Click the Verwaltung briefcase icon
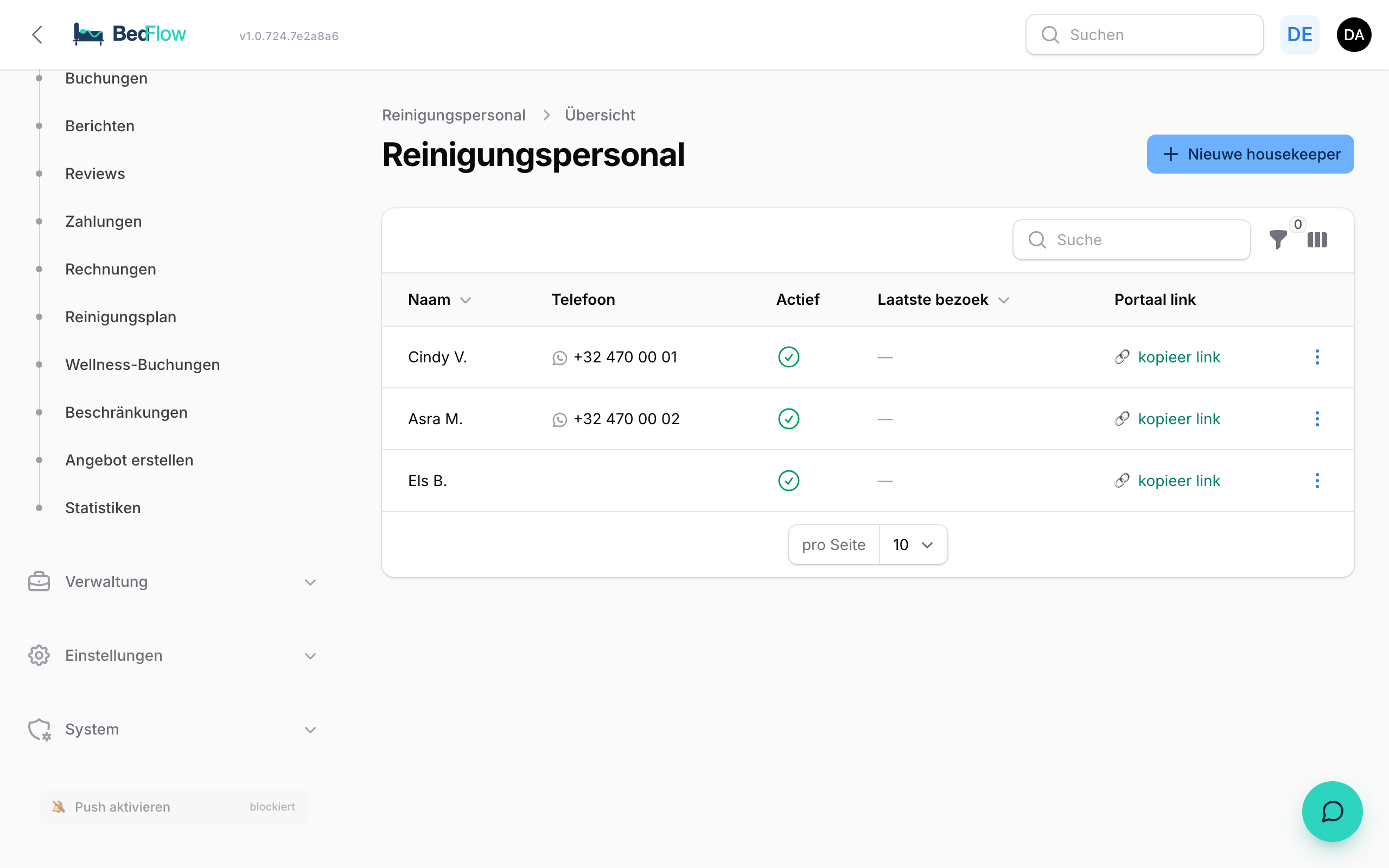The image size is (1389, 868). click(x=39, y=582)
